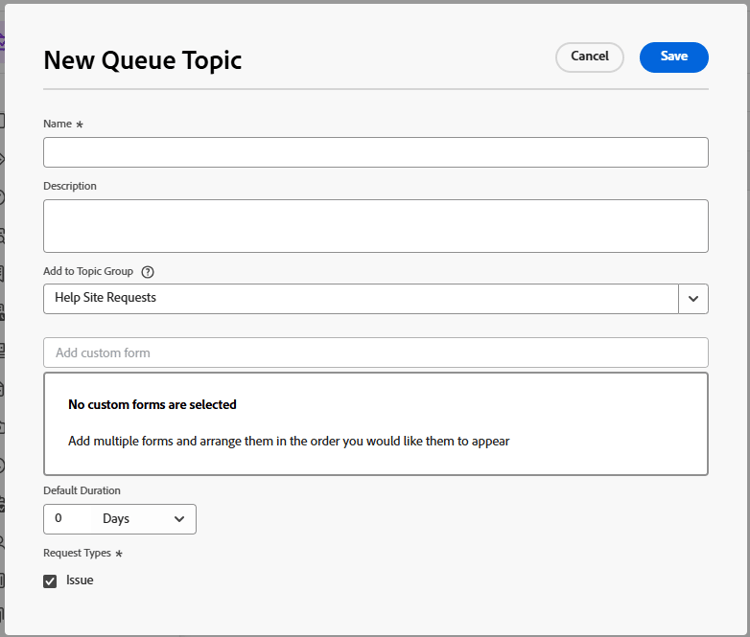Open the help icon beside Add to Topic Group
The width and height of the screenshot is (750, 637).
[148, 272]
